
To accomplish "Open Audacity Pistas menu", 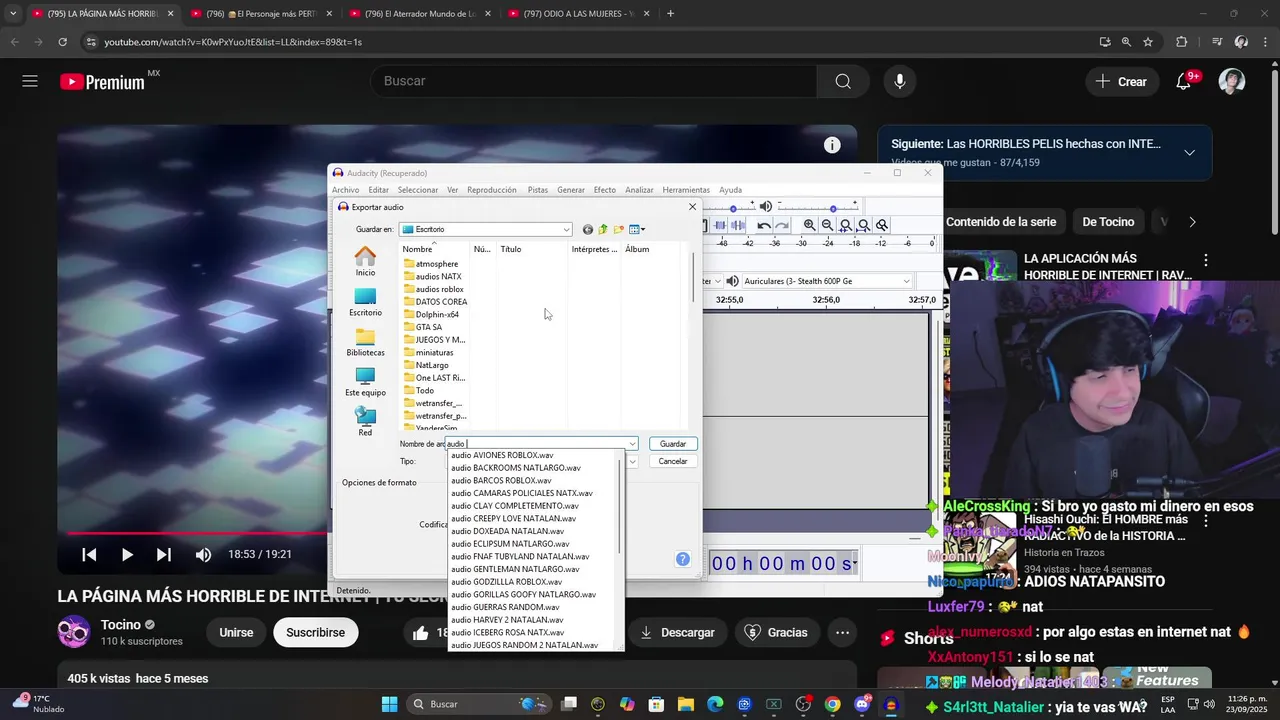I will (x=538, y=190).
